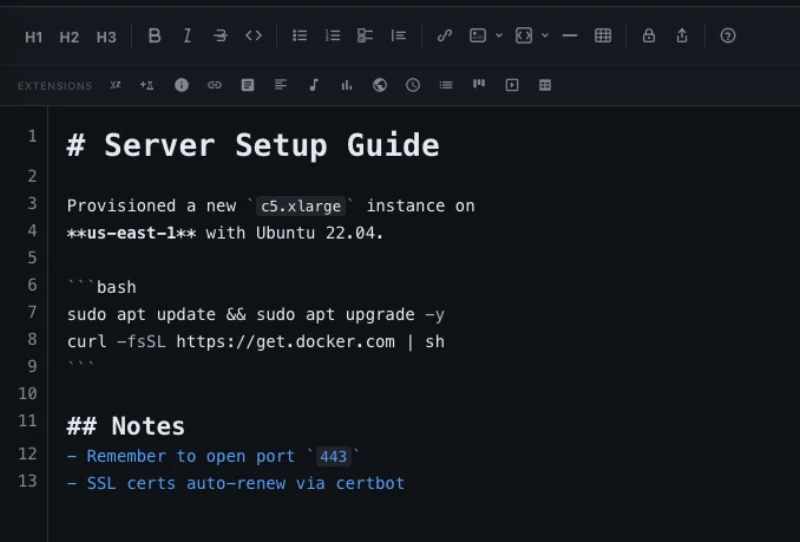Viewport: 800px width, 542px height.
Task: Click the grid table extension icon
Action: click(545, 85)
